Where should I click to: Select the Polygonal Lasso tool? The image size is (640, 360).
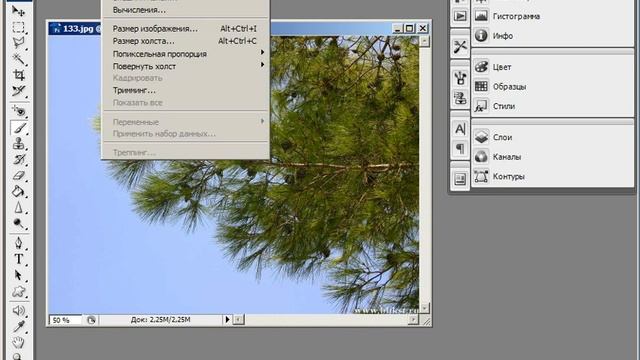(18, 43)
